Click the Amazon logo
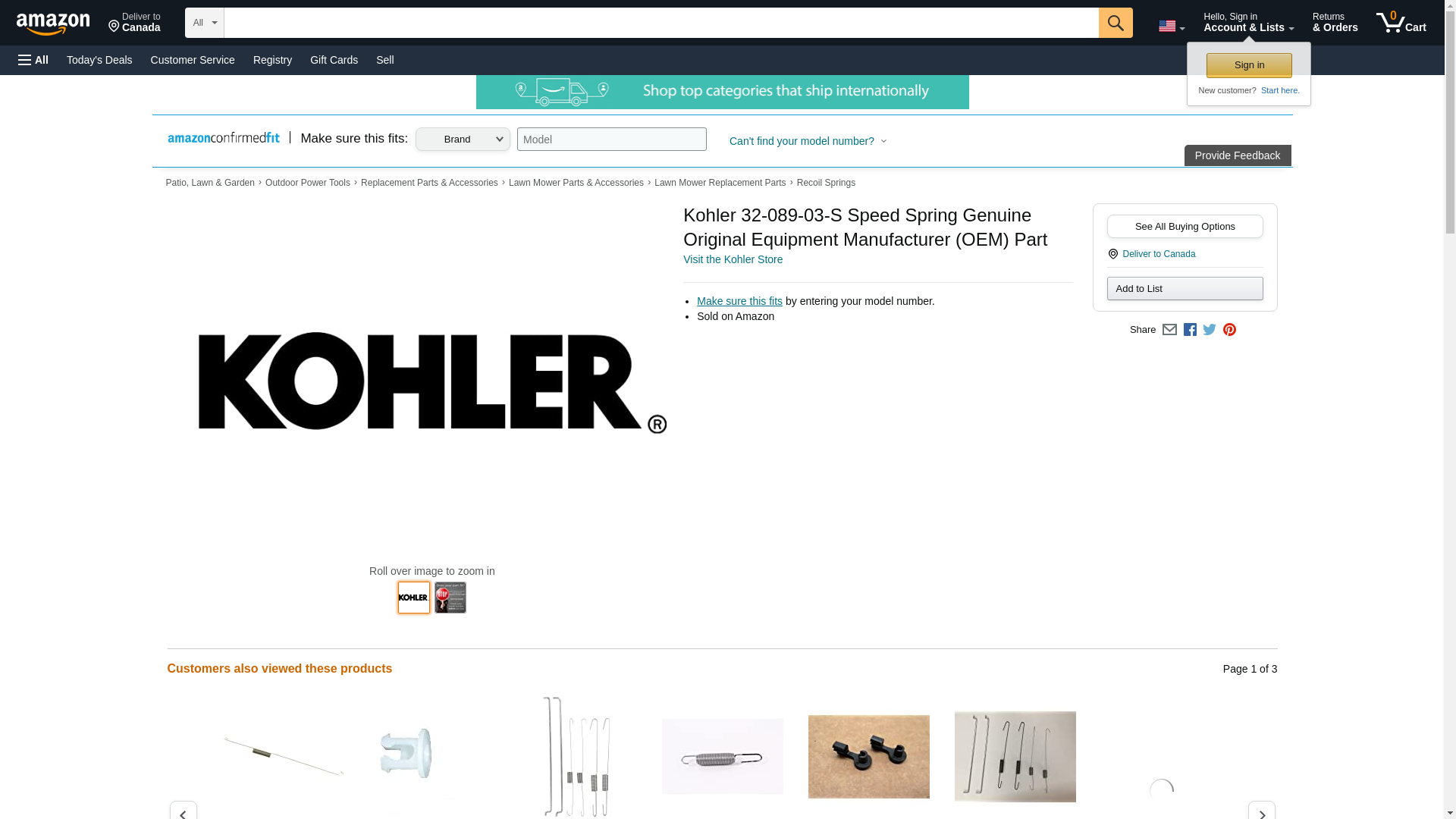This screenshot has width=1456, height=819. point(53,24)
